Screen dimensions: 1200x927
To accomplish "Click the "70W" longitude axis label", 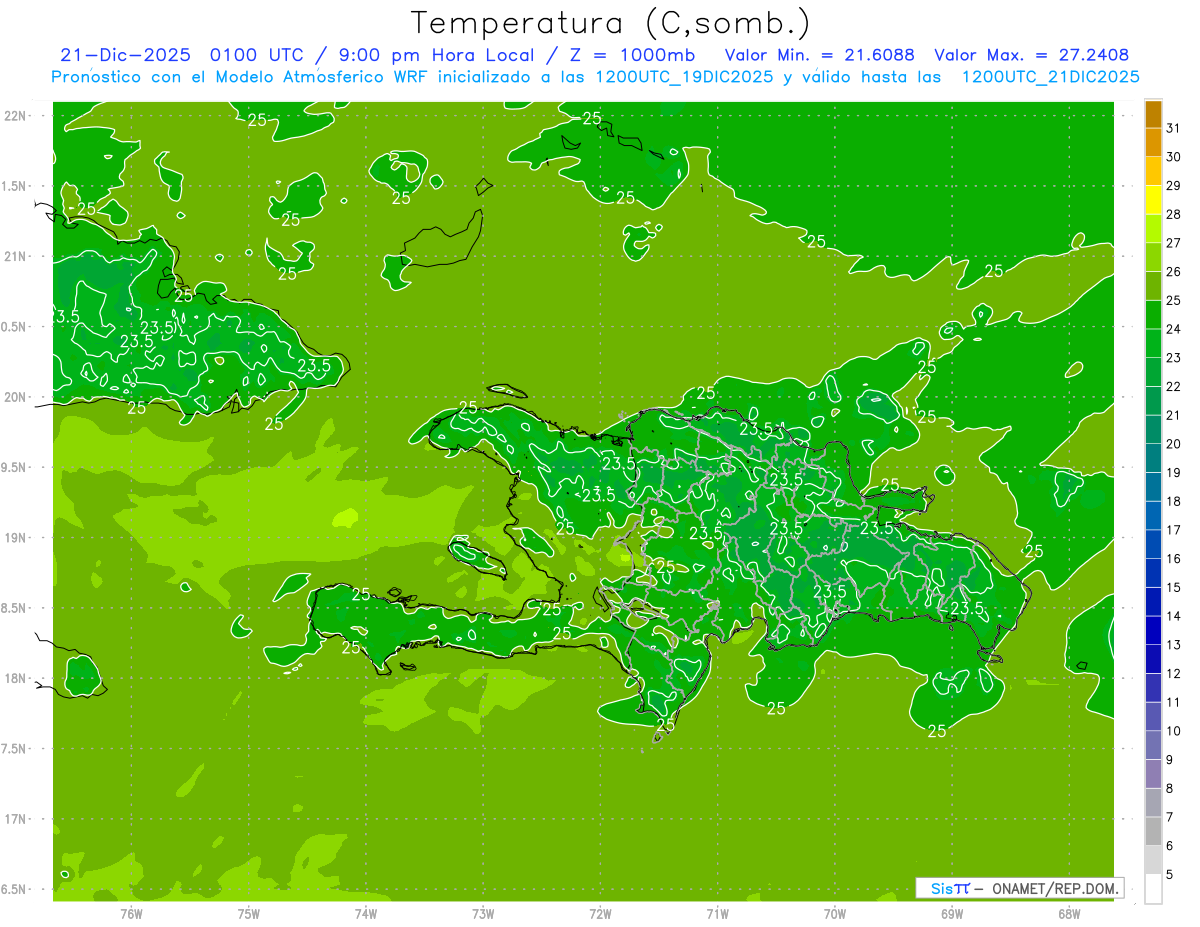I will [x=835, y=913].
